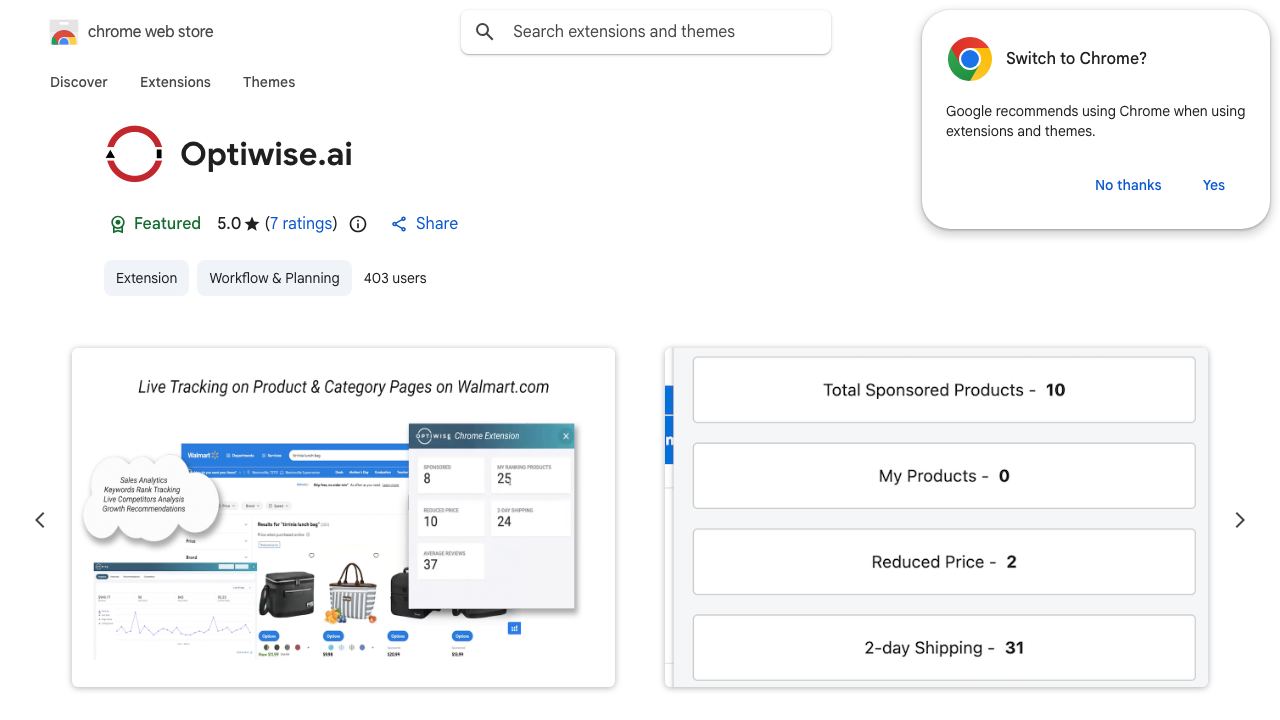This screenshot has height=720, width=1280.
Task: Click the Featured badge icon
Action: point(118,224)
